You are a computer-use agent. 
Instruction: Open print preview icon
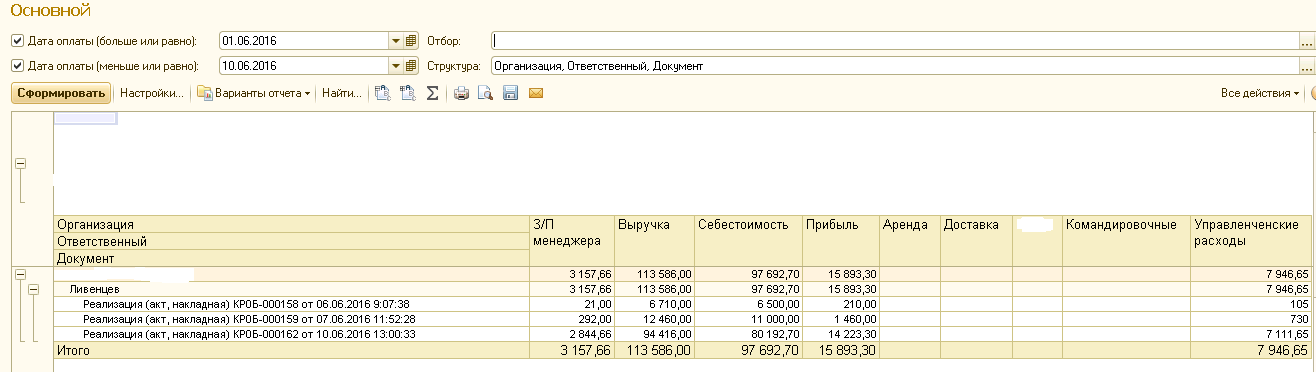coord(485,93)
